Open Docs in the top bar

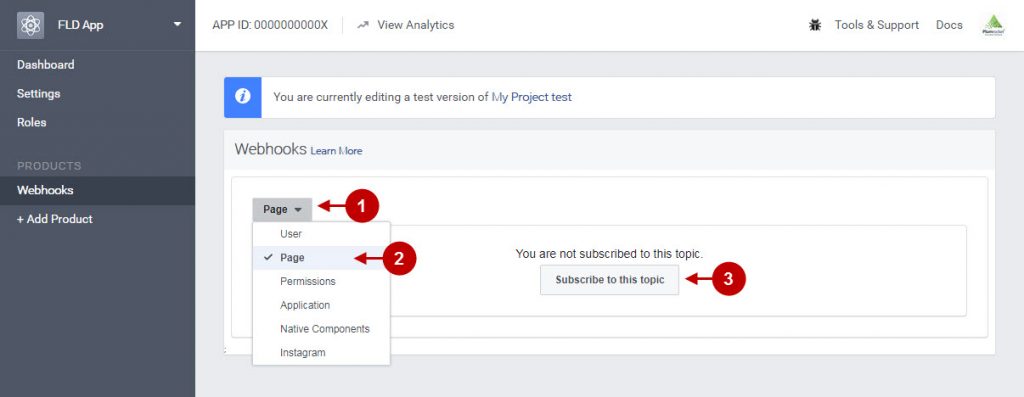(x=949, y=25)
